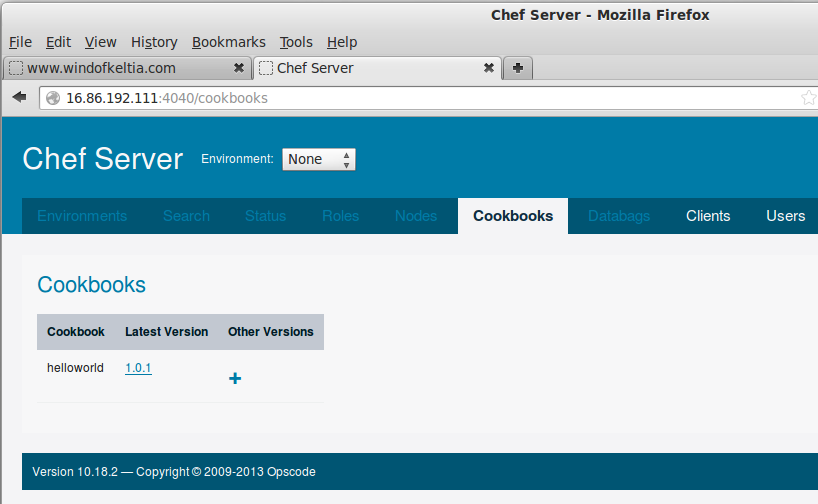Viewport: 818px width, 504px height.
Task: Click the Chef Server title heading
Action: (103, 159)
